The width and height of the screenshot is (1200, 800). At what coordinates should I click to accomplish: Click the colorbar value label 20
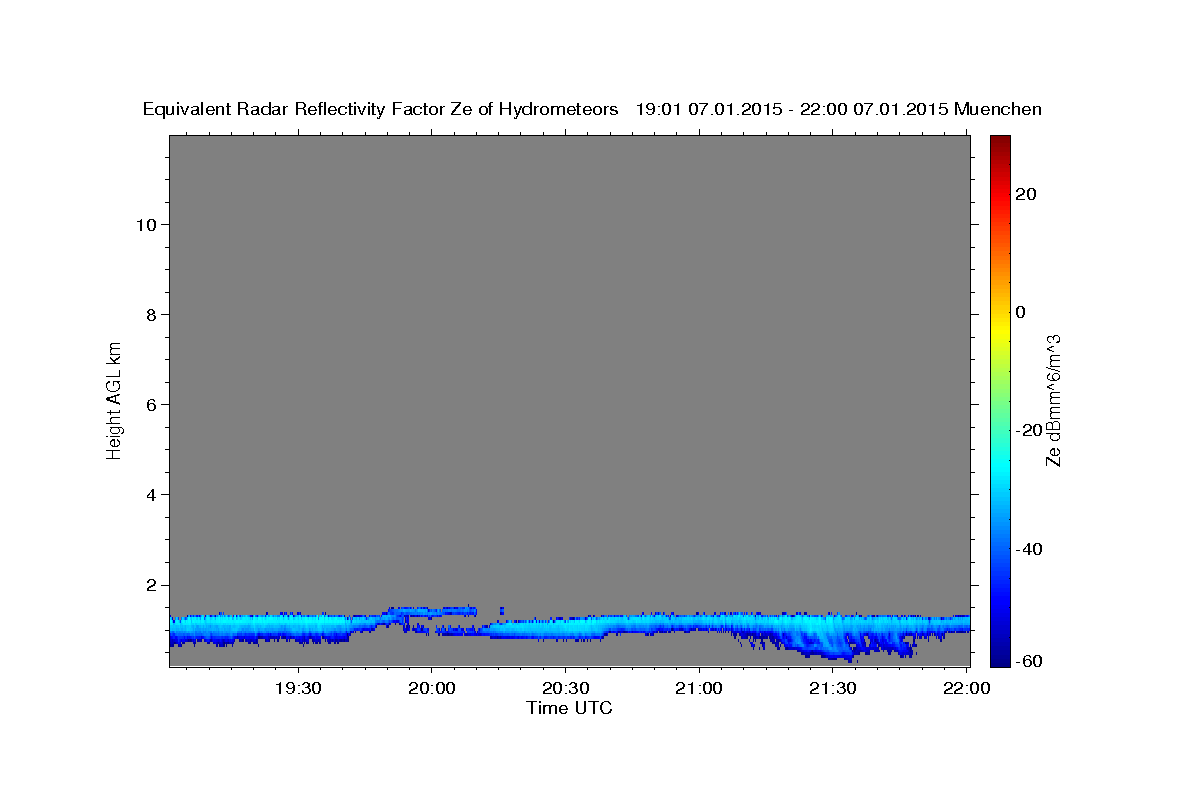click(x=1027, y=194)
